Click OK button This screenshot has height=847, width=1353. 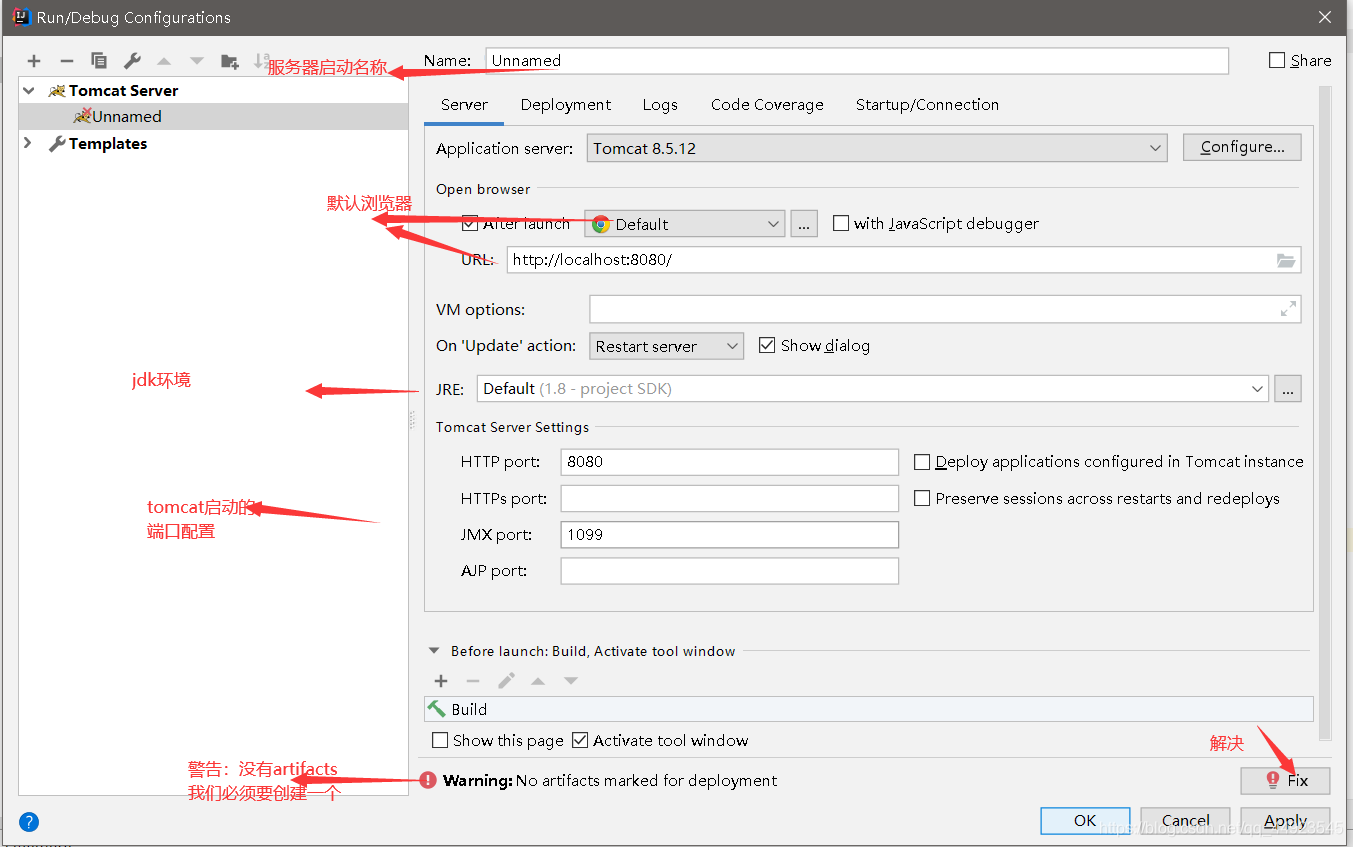[1085, 820]
